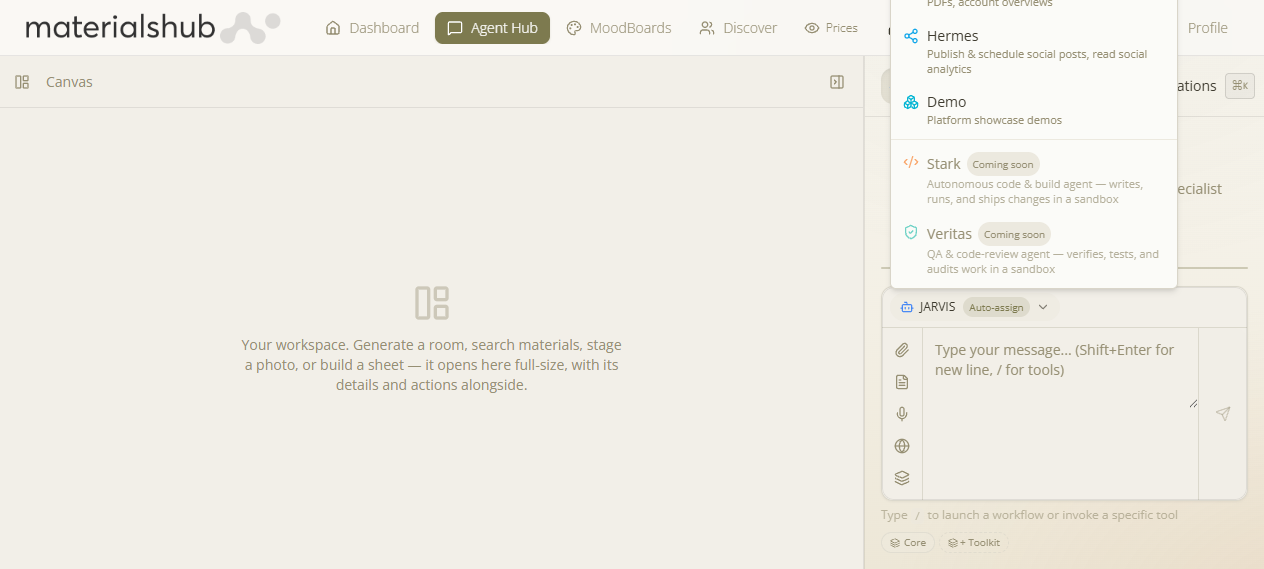Attach a file with the paperclip icon
Screen dimensions: 1264x569
[902, 350]
